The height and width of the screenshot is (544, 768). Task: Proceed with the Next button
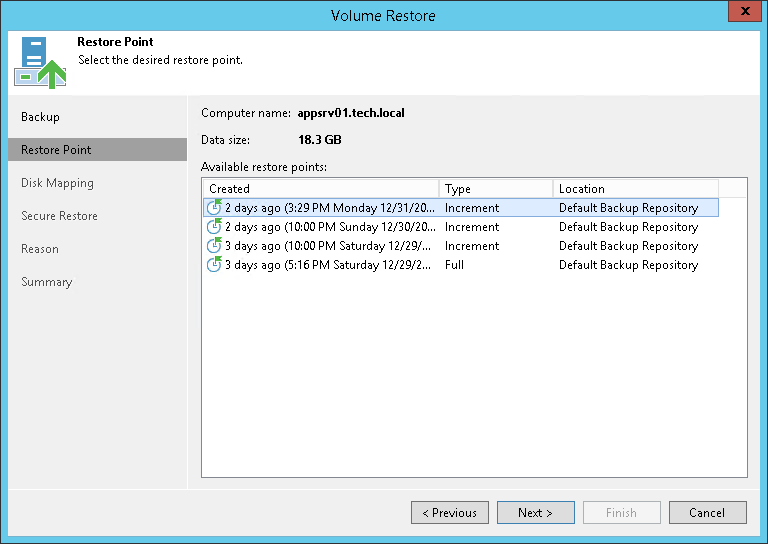536,512
